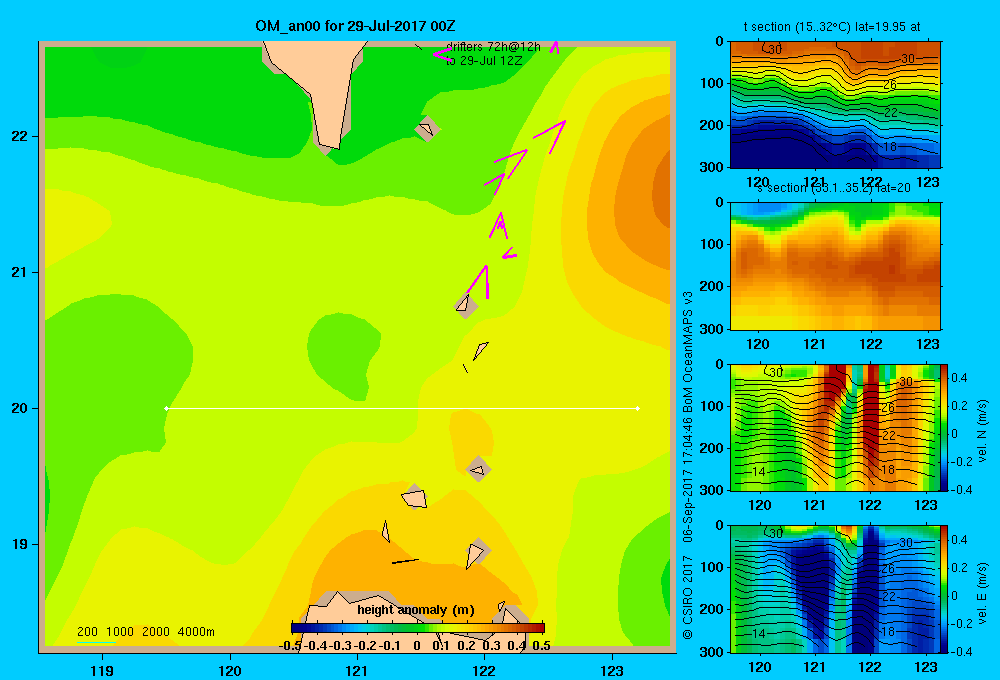Click the east endpoint of the white transect line
The width and height of the screenshot is (1000, 680).
[638, 408]
